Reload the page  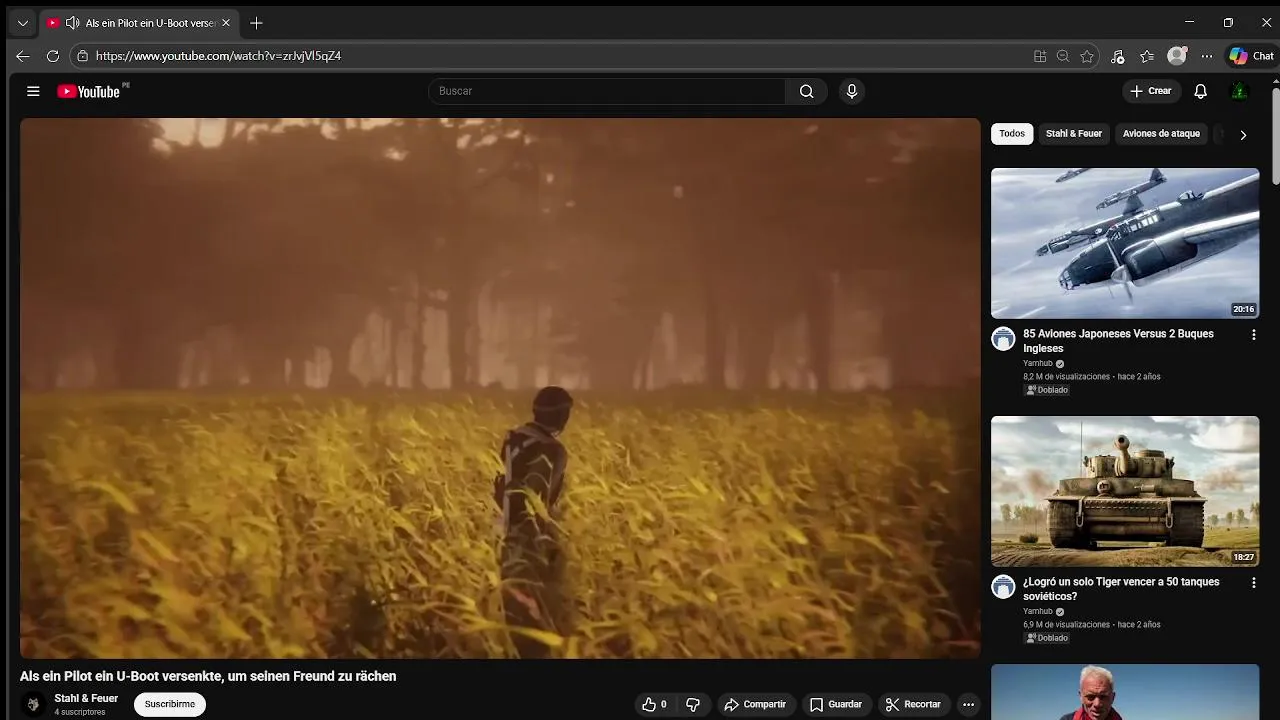(53, 56)
